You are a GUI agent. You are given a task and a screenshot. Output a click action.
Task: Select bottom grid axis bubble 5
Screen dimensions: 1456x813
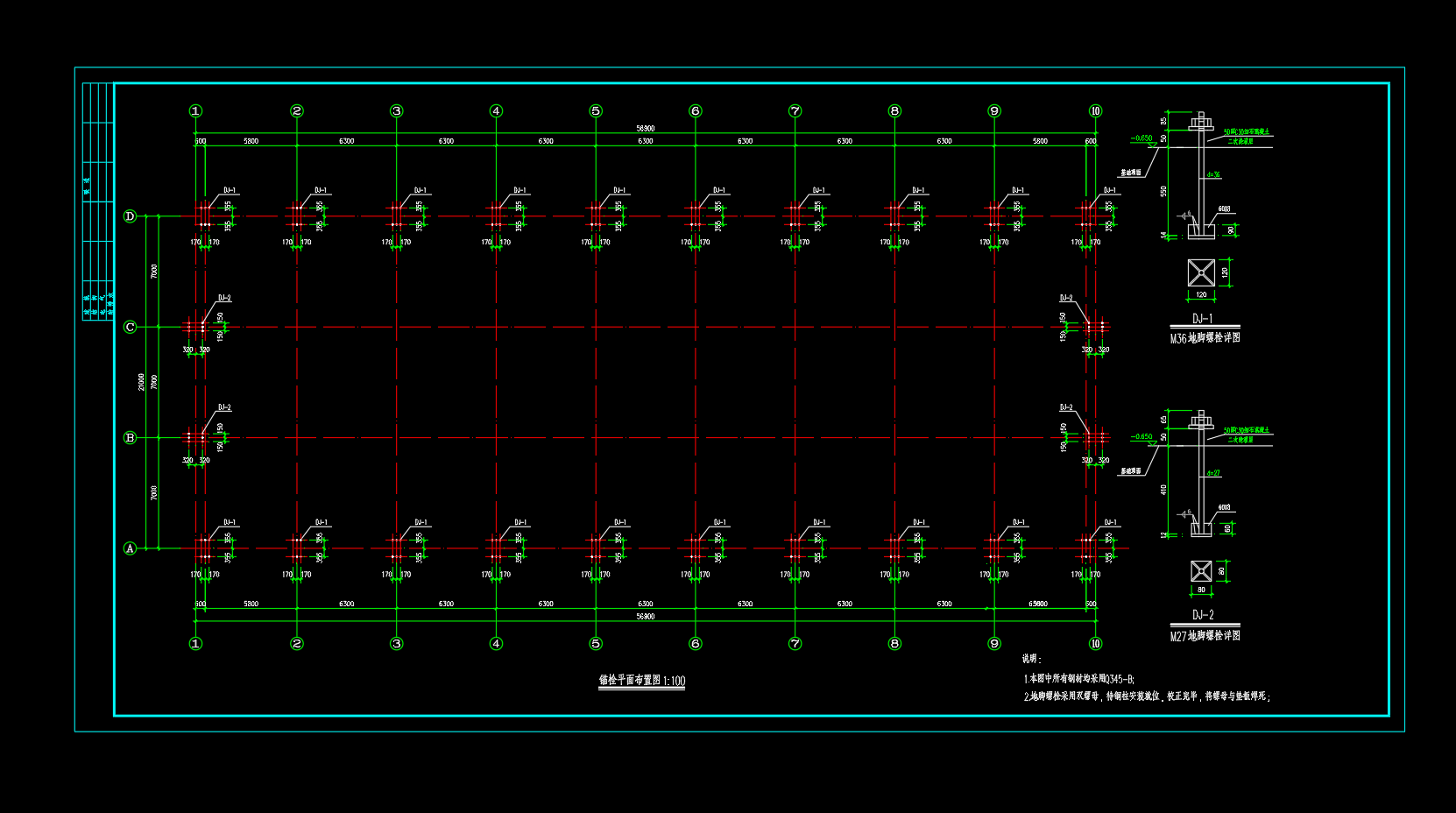[596, 644]
